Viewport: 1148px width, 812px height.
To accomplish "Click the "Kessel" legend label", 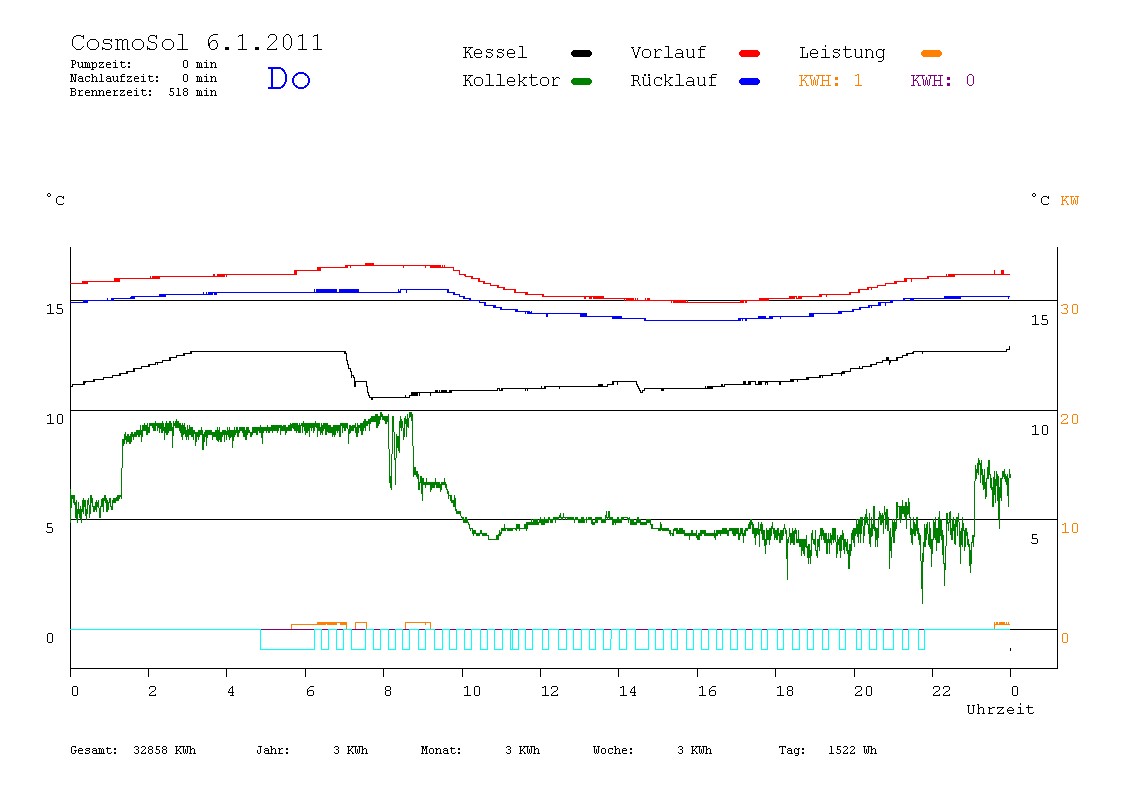I will [495, 53].
